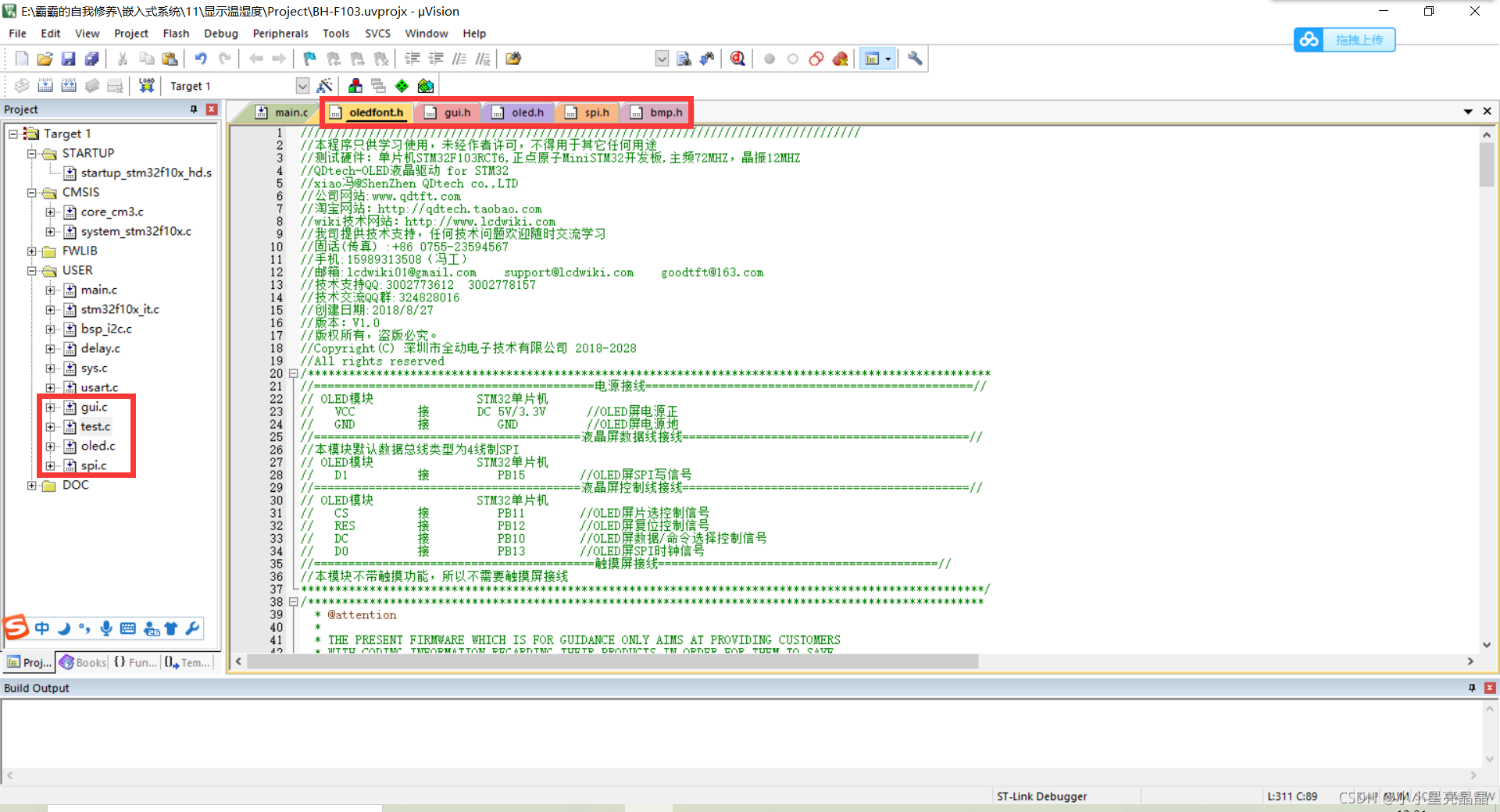The width and height of the screenshot is (1500, 812).
Task: Open the Project menu
Action: 130,34
